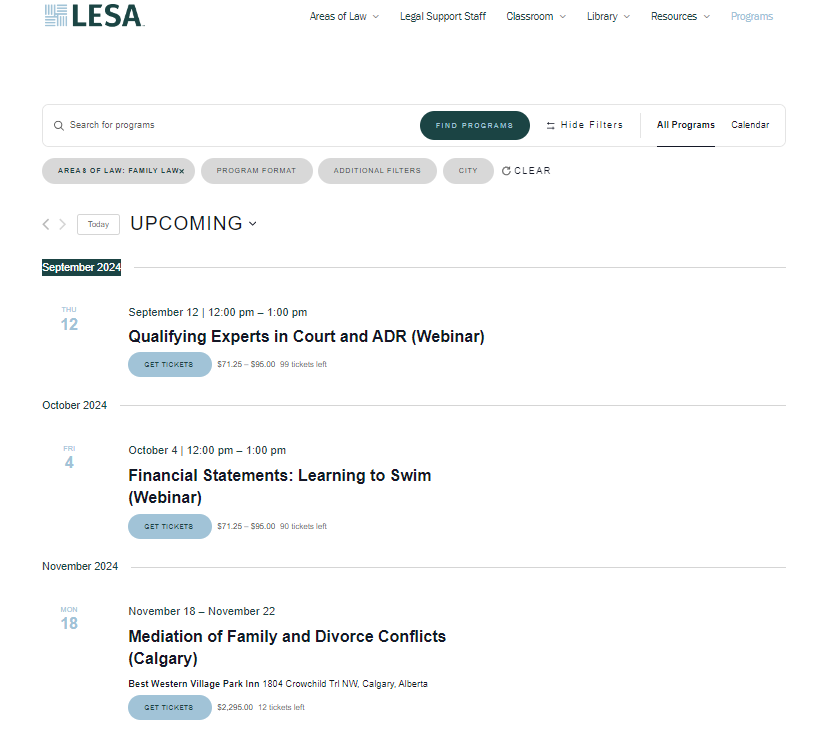Go to previous events arrow
This screenshot has width=829, height=731.
46,225
